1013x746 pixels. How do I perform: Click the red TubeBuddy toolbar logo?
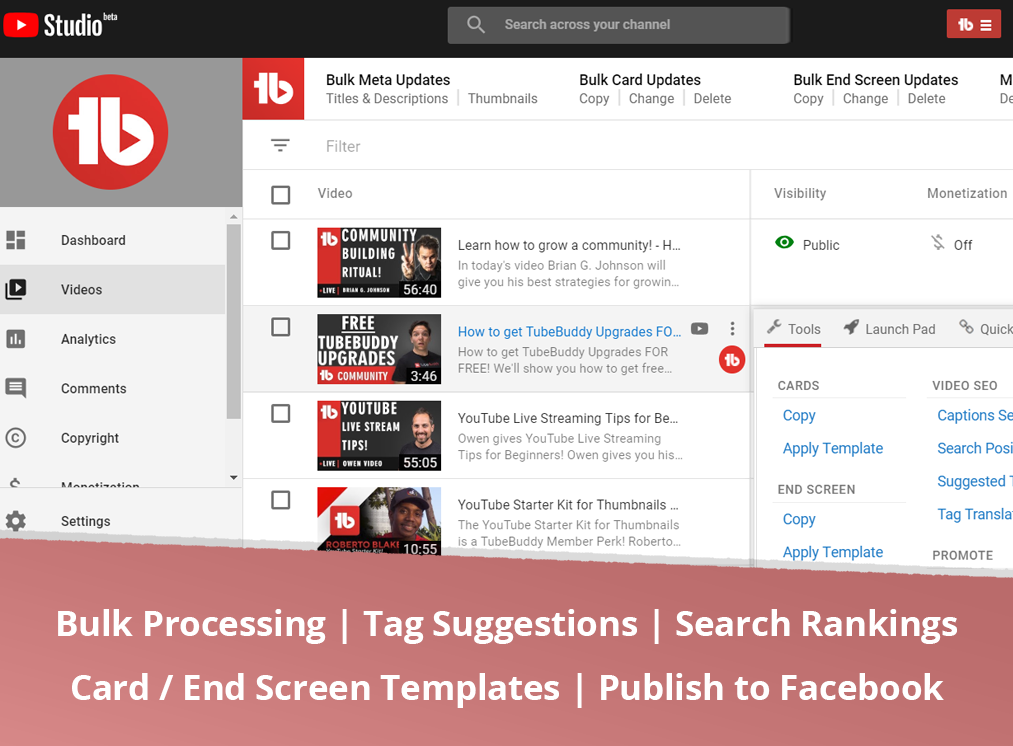click(273, 89)
